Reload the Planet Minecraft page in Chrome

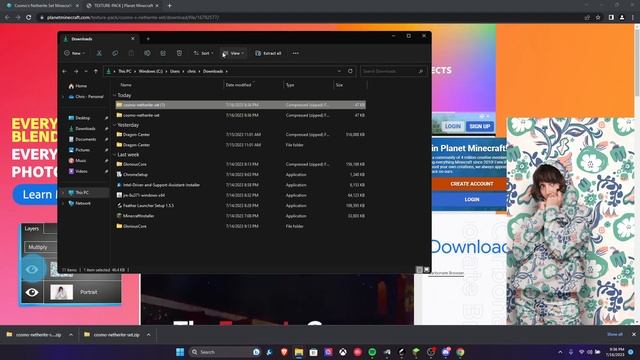[x=29, y=18]
